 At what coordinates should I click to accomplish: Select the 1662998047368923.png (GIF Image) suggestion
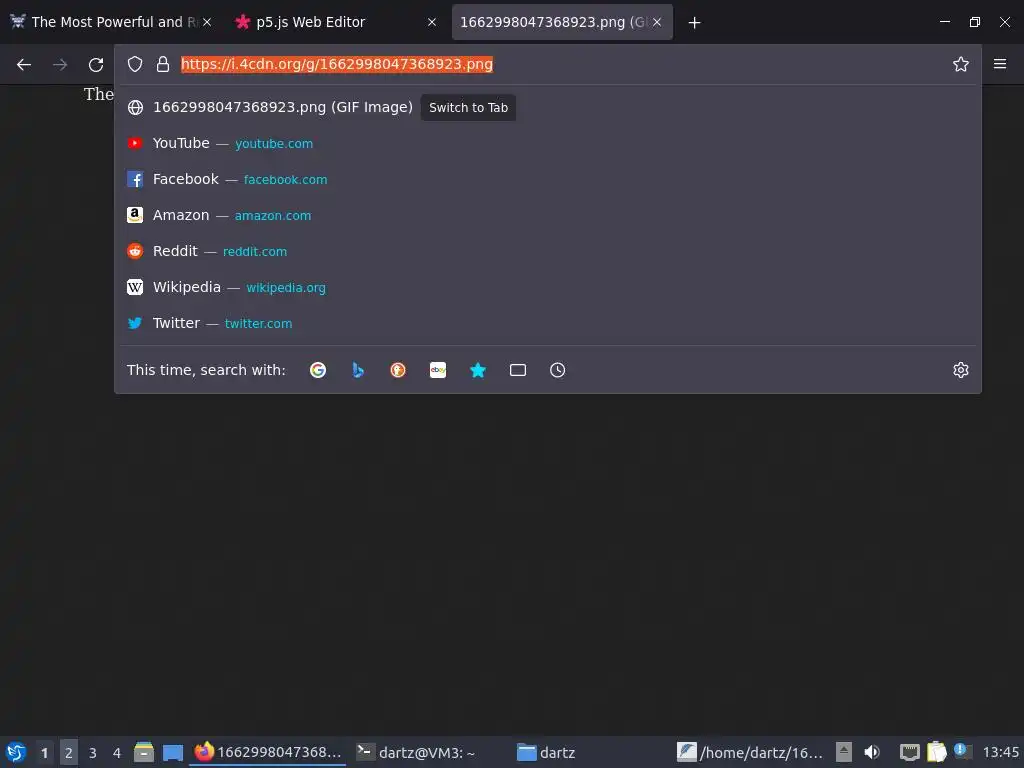point(548,107)
